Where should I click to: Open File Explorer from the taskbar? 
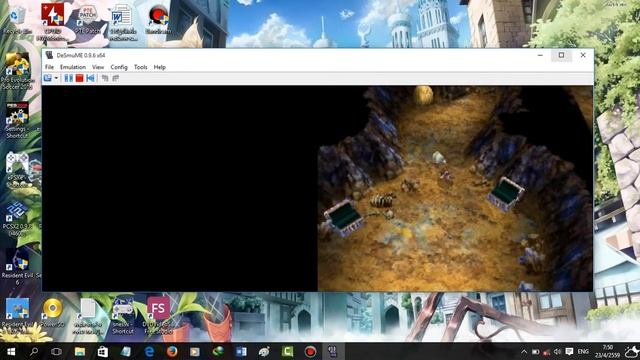[x=80, y=351]
